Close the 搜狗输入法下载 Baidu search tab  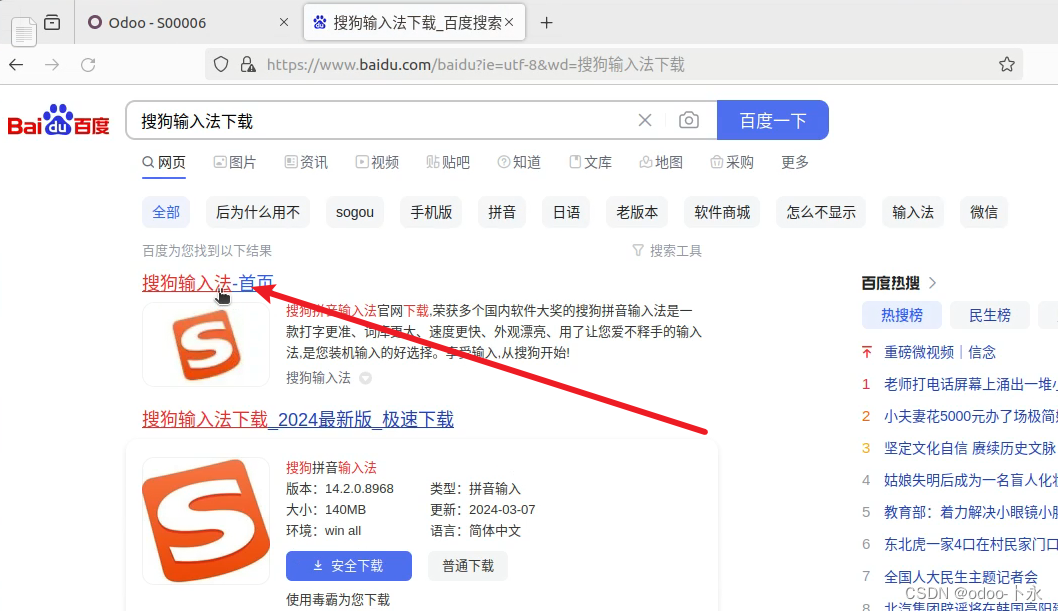pos(509,22)
